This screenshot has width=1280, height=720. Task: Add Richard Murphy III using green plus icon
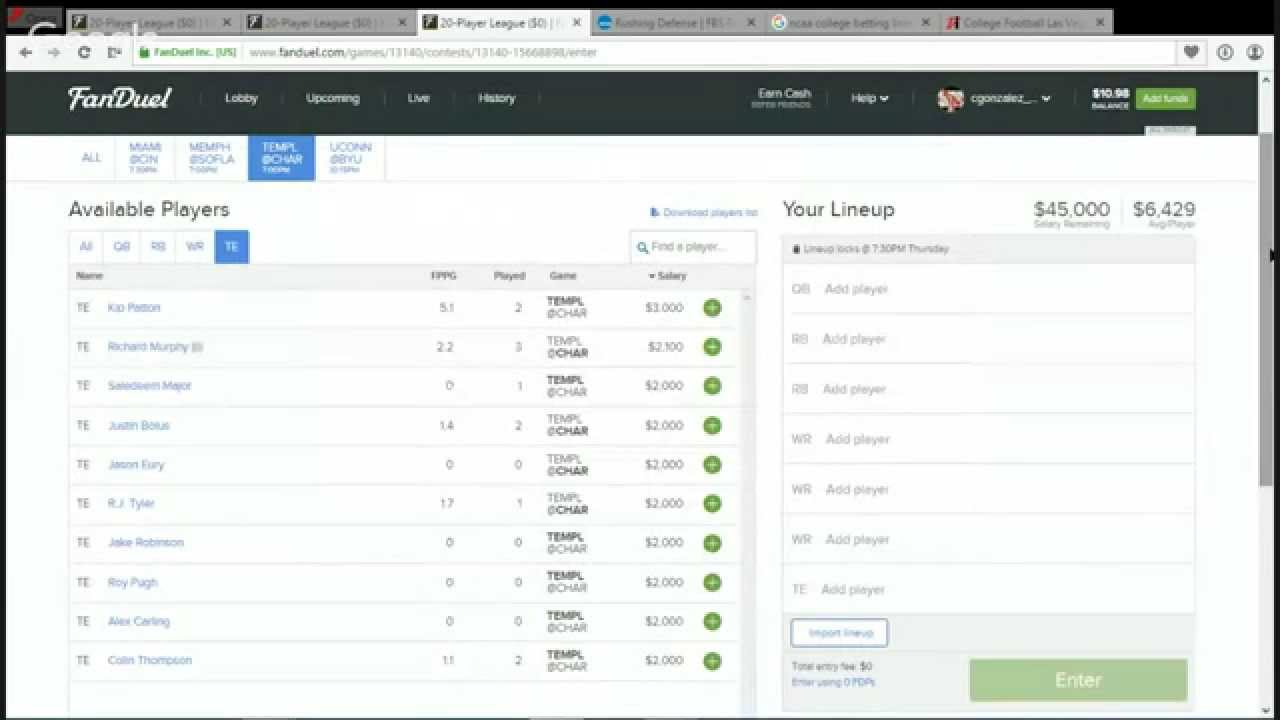tap(712, 347)
